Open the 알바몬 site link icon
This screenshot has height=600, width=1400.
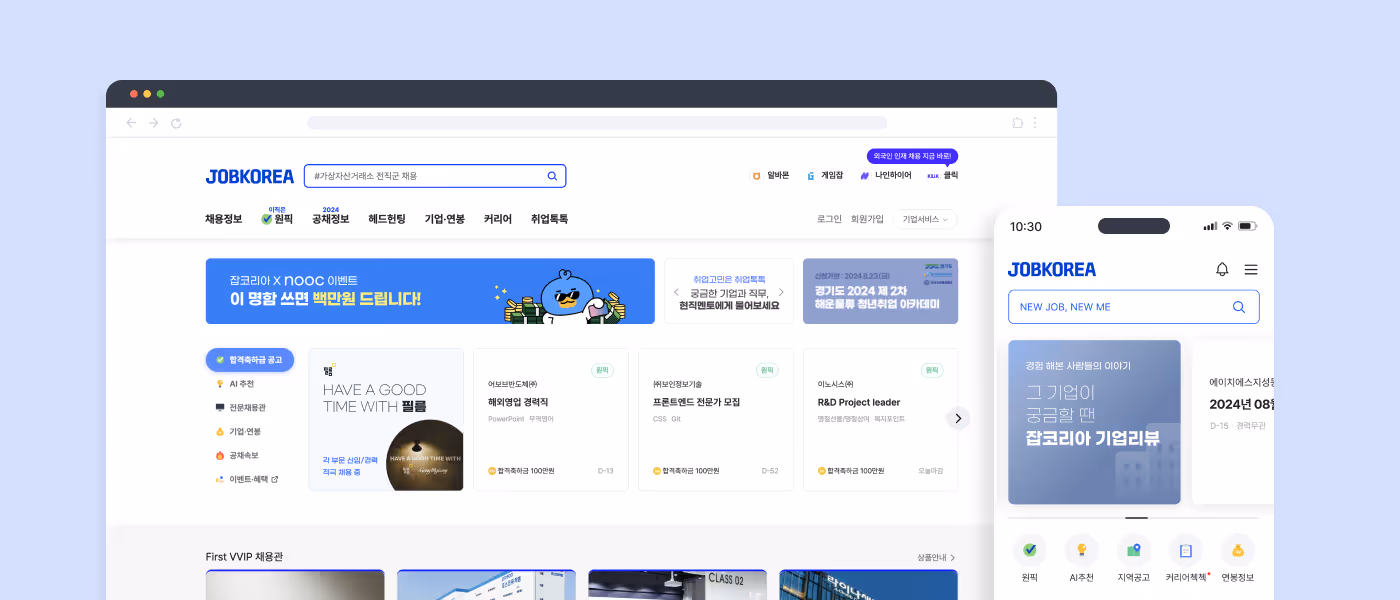(x=756, y=176)
